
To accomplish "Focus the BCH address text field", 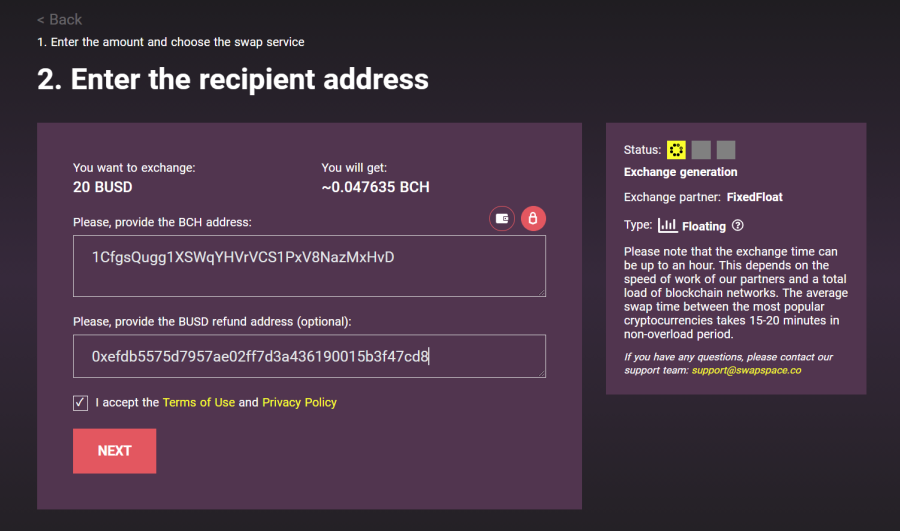I will coord(309,266).
